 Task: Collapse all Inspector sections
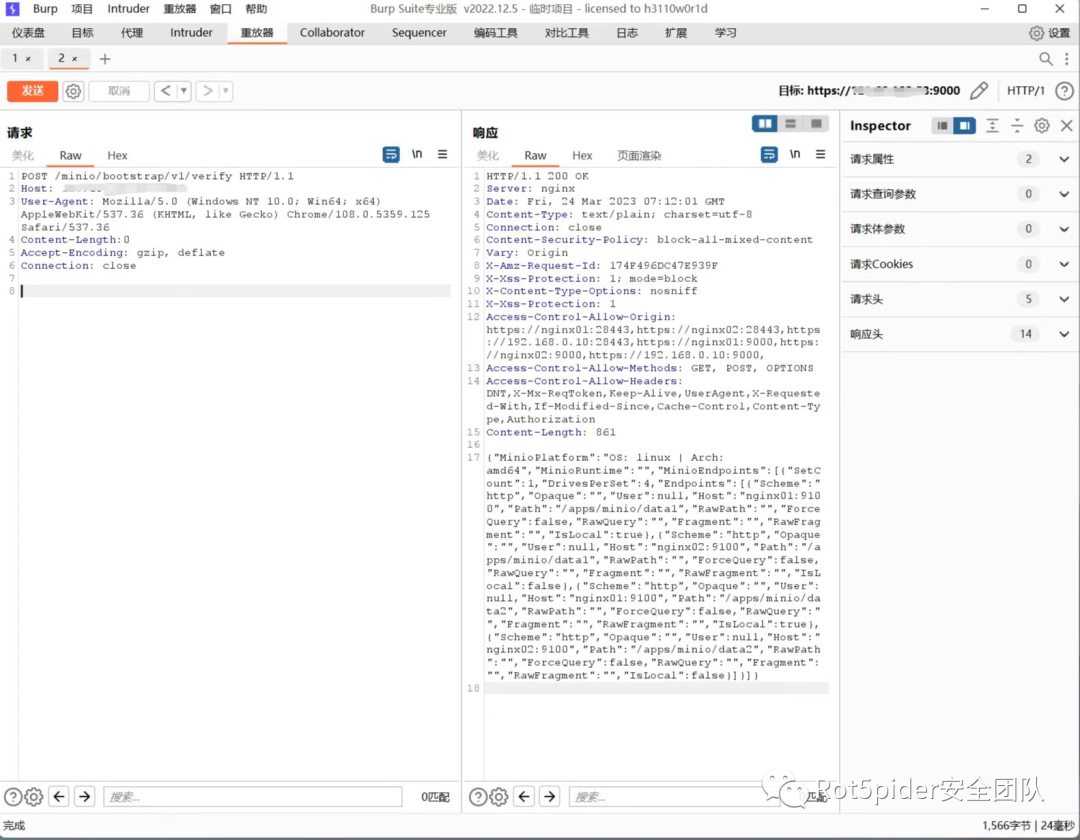[x=1017, y=125]
